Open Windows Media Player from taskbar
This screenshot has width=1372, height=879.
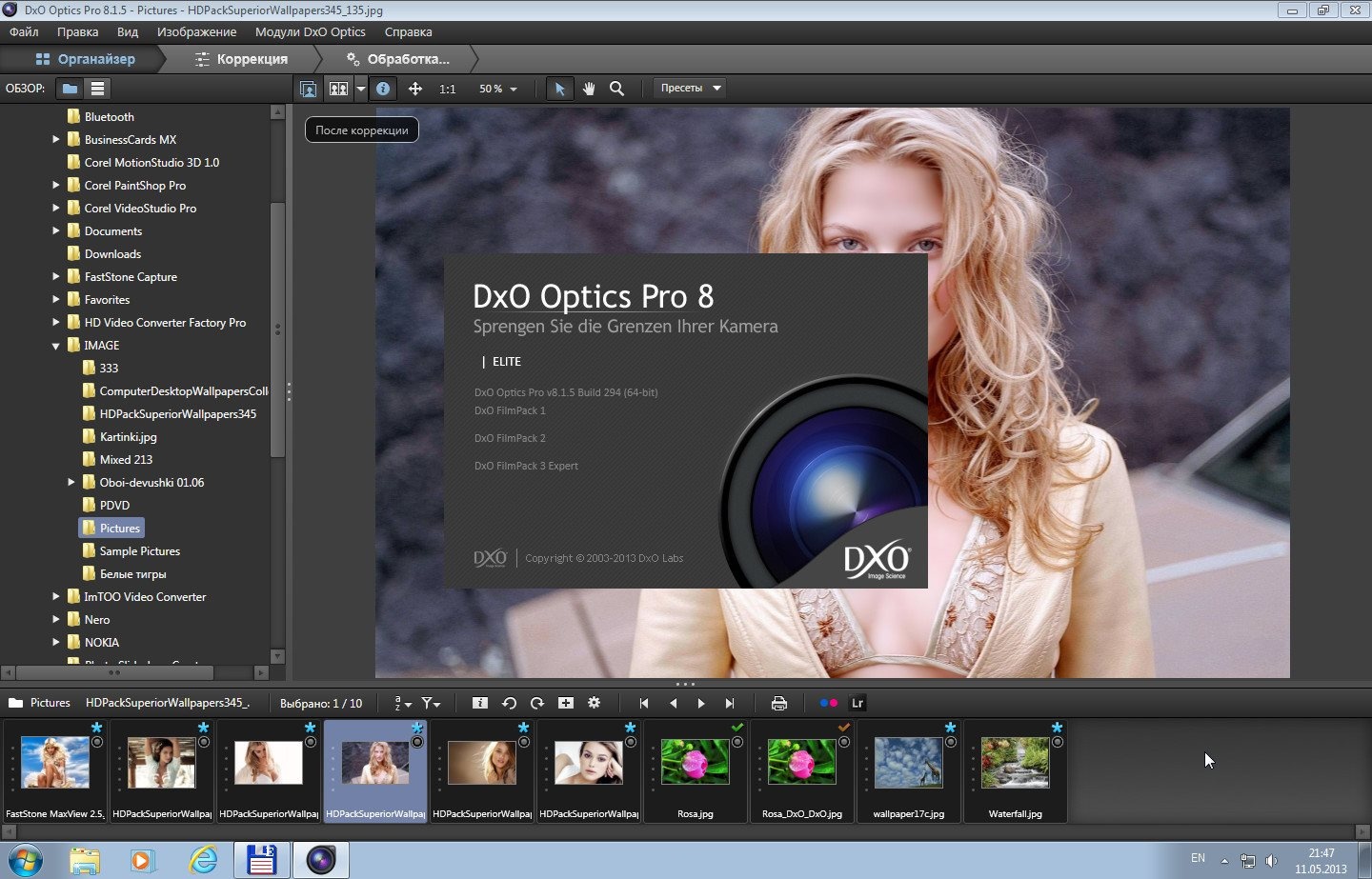(x=142, y=860)
